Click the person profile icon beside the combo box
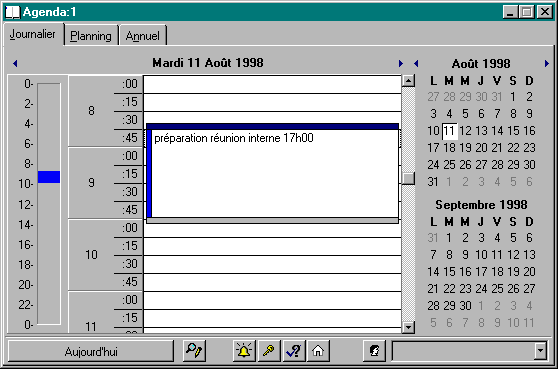The image size is (558, 369). (374, 351)
